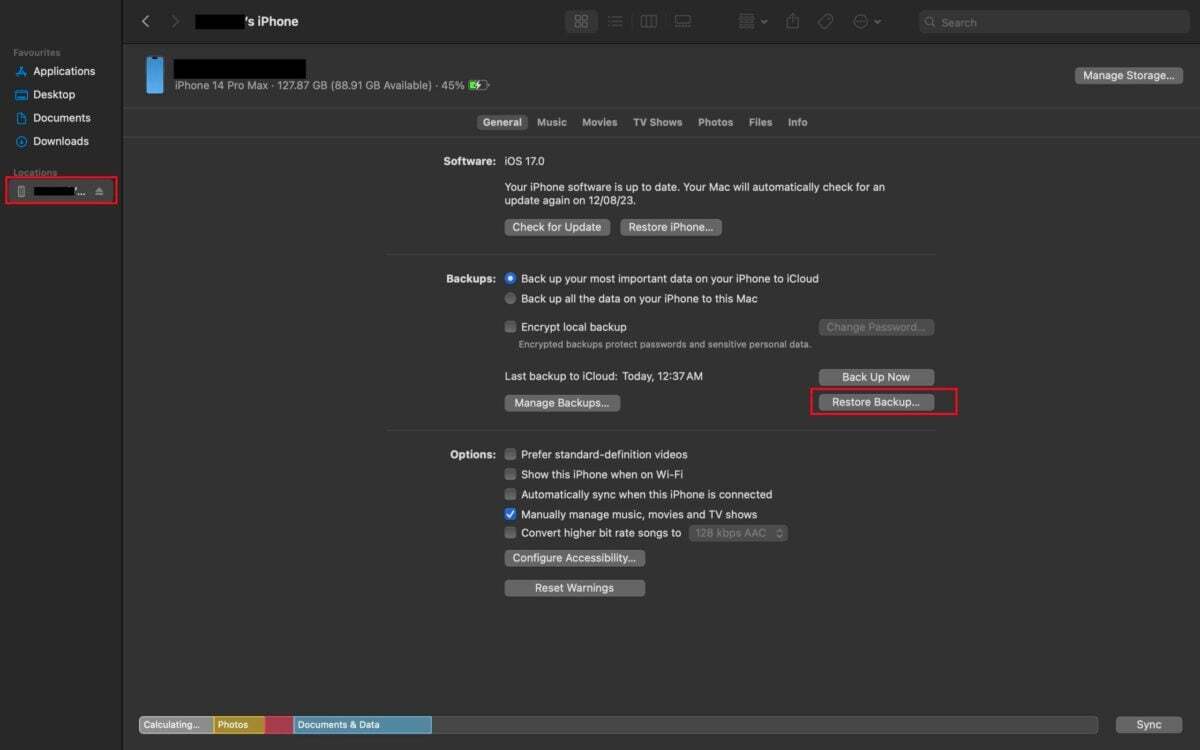
Task: Click the blue Documents & Data segment
Action: (362, 725)
